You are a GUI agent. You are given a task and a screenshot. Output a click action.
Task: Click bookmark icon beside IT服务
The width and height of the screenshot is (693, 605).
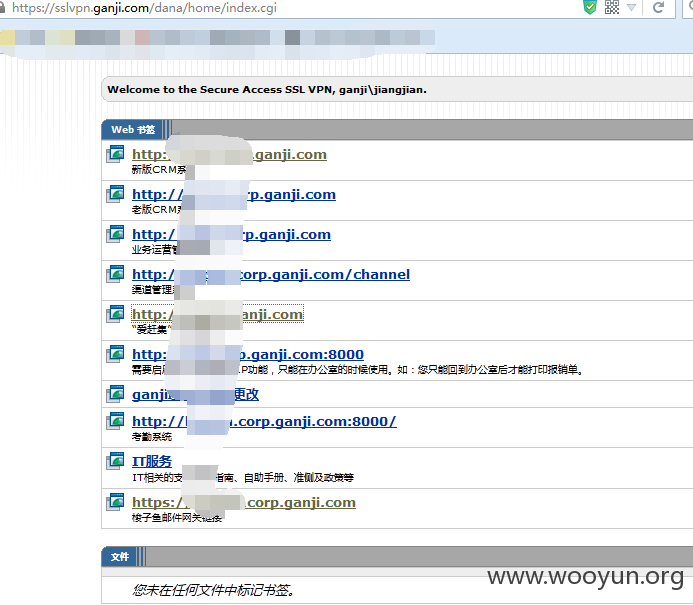(x=115, y=461)
